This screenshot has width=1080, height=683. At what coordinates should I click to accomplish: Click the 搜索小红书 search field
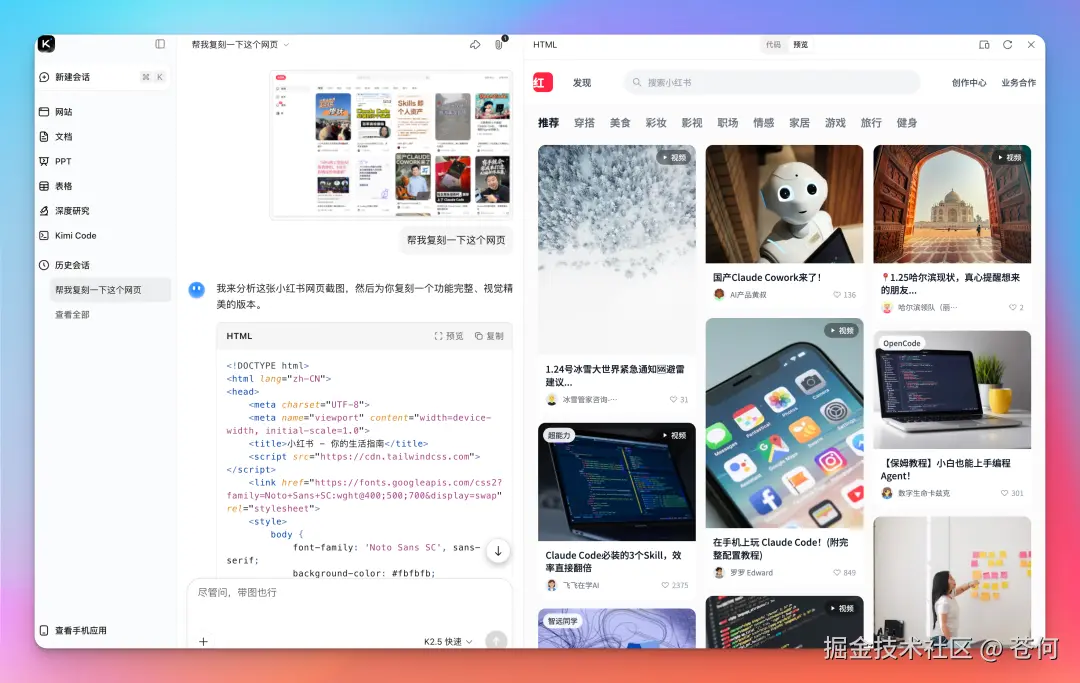point(770,82)
